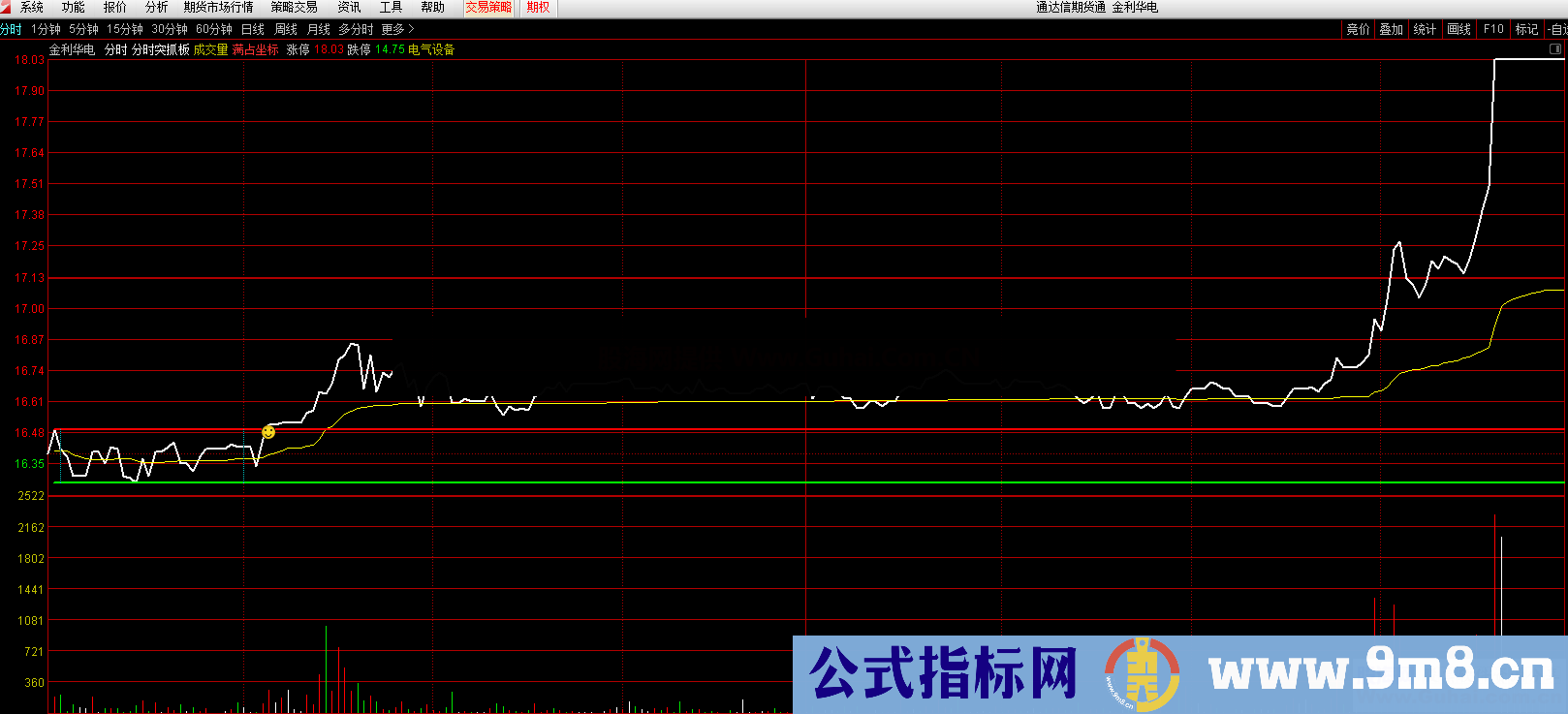Switch to the 60分钟 period tab
The height and width of the screenshot is (714, 1568).
[x=214, y=30]
